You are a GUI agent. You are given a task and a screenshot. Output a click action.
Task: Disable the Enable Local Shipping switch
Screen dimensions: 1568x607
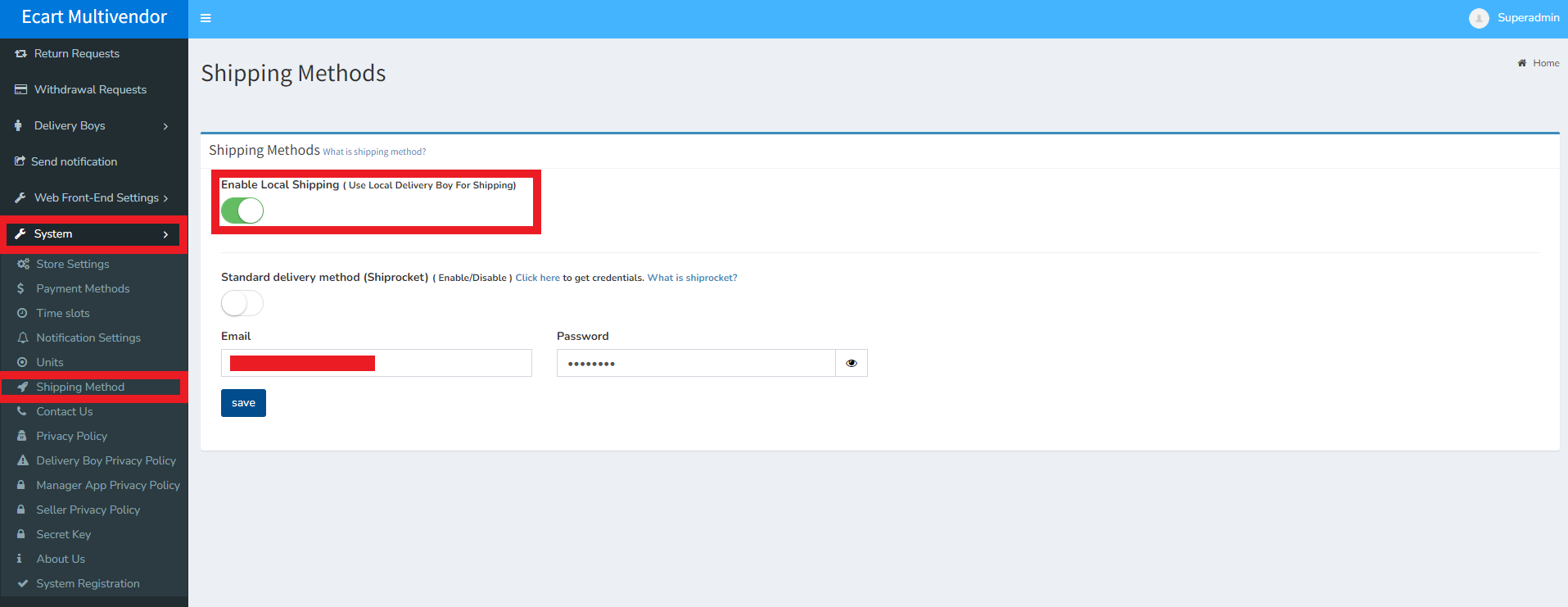tap(242, 211)
